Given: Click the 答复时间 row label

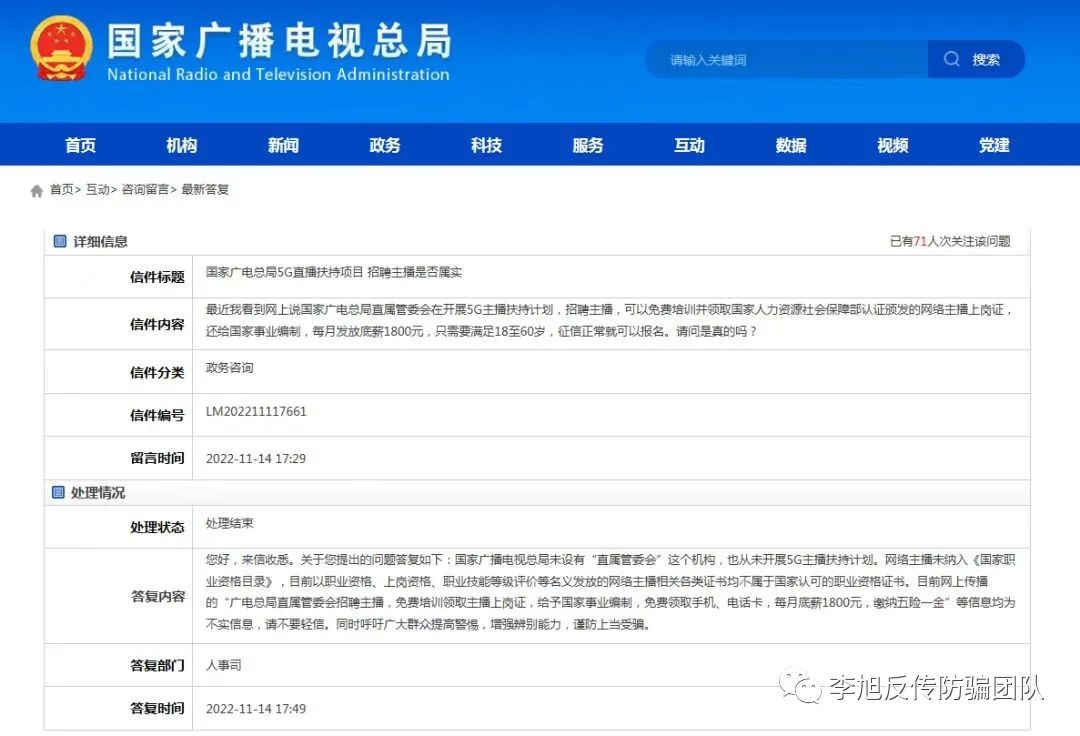Looking at the screenshot, I should [x=157, y=708].
